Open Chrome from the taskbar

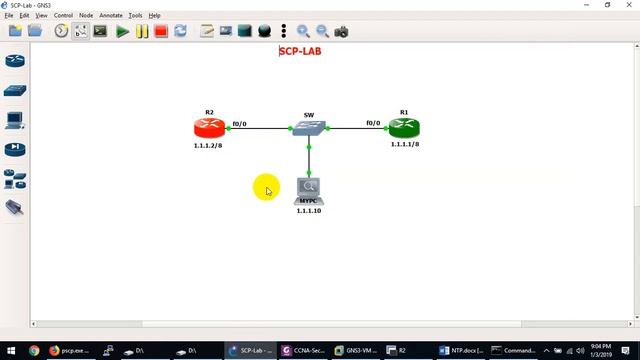pos(34,351)
